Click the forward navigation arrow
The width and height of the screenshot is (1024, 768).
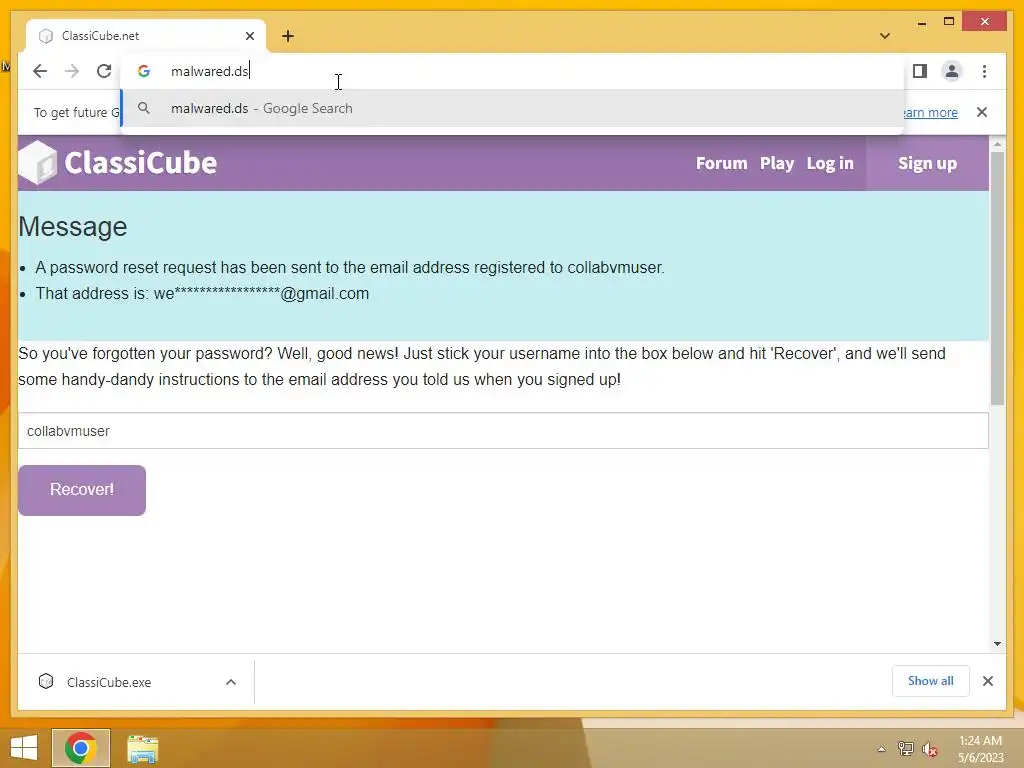click(72, 71)
